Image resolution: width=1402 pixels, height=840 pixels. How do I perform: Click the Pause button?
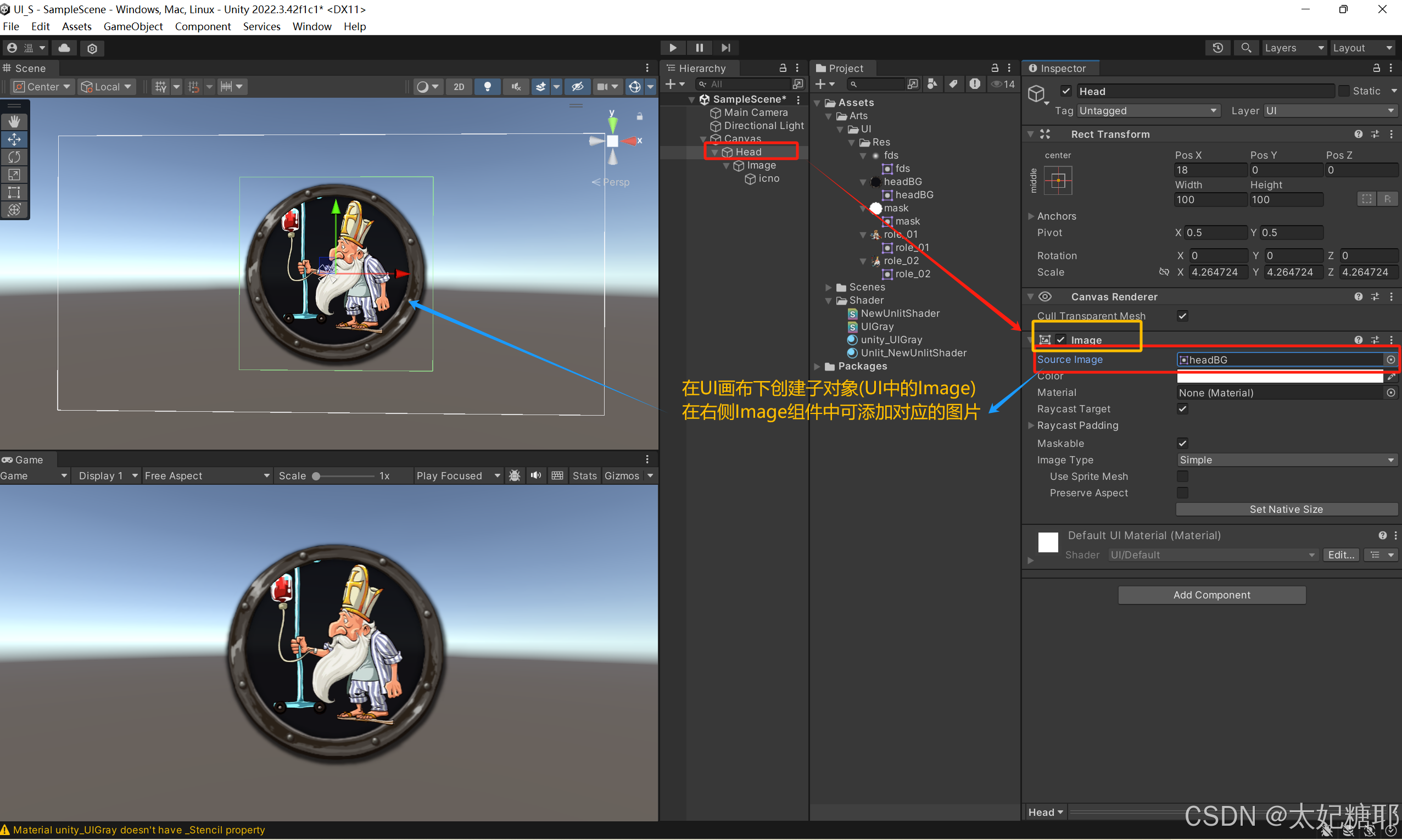point(700,48)
